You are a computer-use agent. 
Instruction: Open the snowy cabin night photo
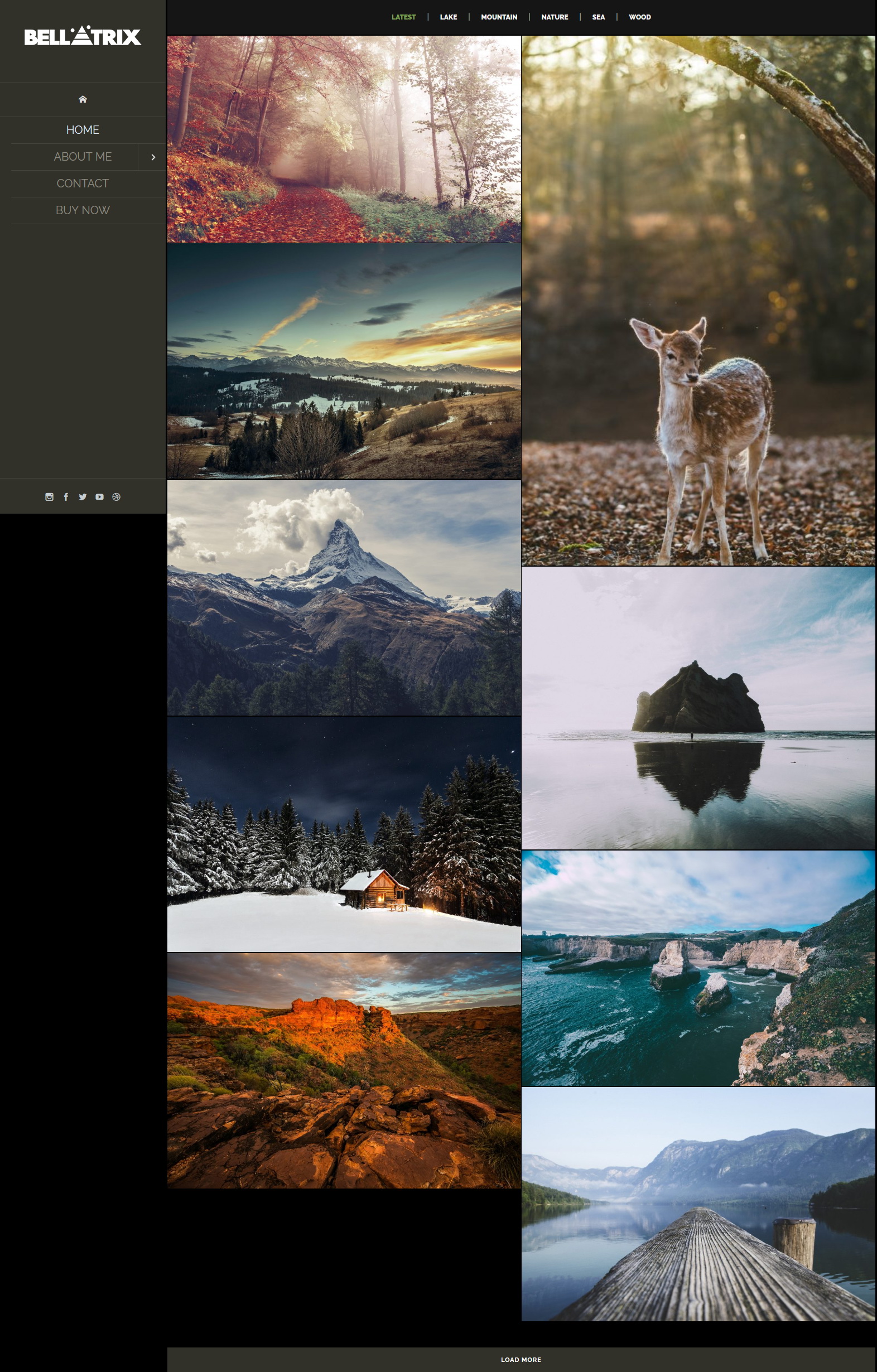(x=344, y=834)
